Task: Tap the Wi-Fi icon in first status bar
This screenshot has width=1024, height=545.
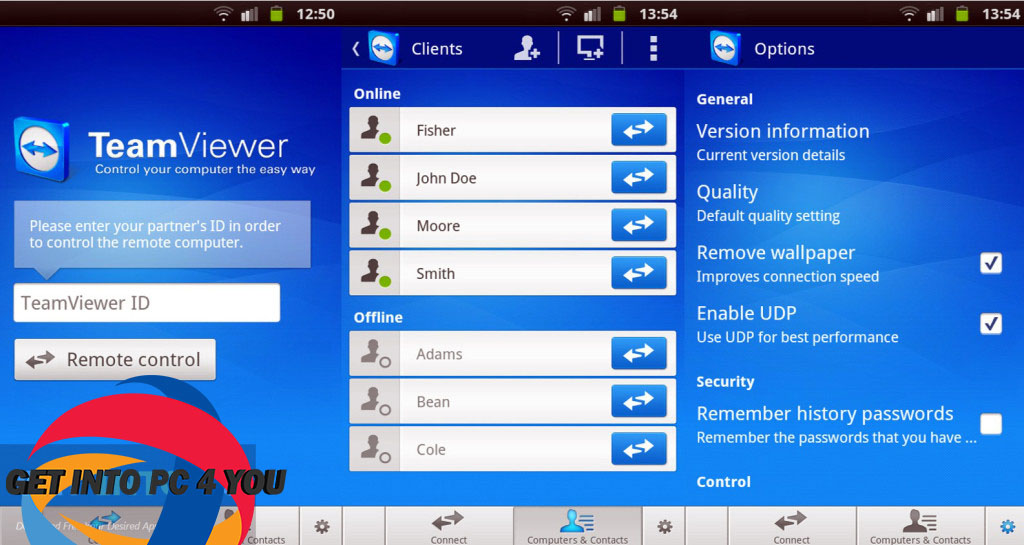Action: point(223,13)
